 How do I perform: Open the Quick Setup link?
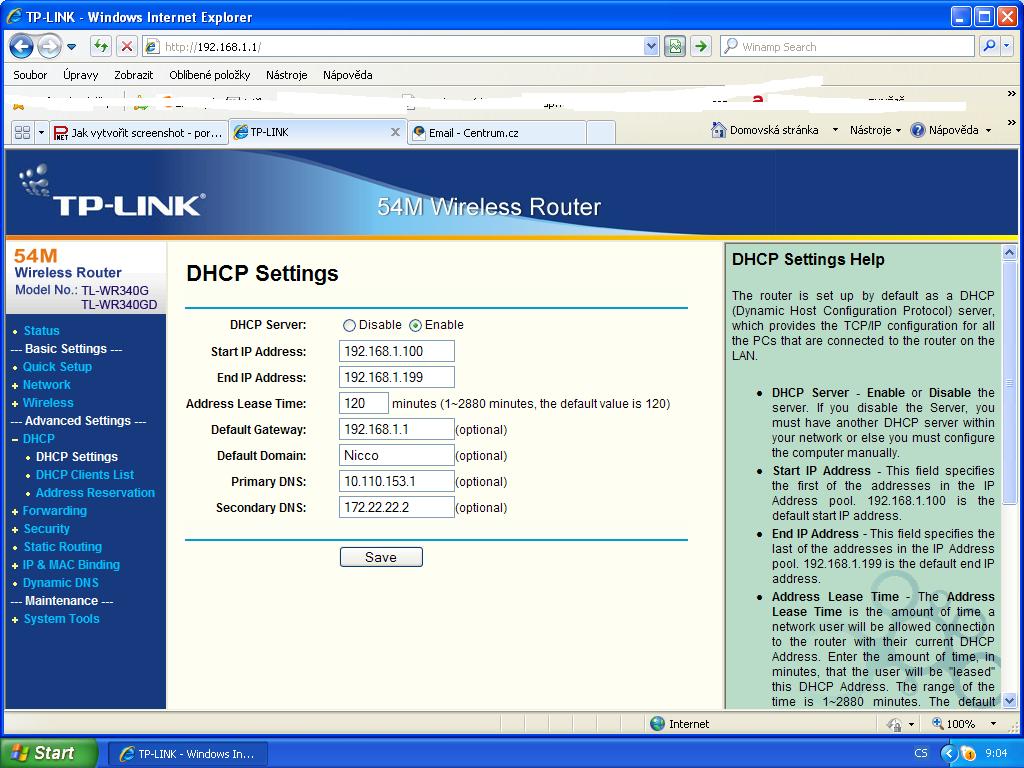point(57,367)
